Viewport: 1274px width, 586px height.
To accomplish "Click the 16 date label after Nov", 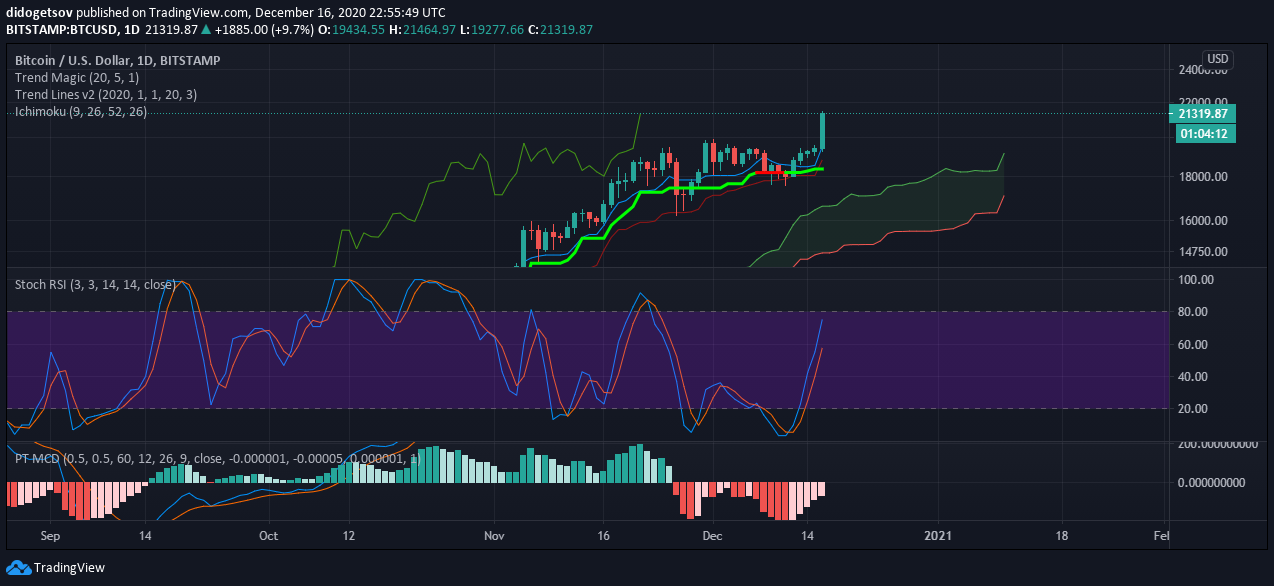I will (603, 535).
